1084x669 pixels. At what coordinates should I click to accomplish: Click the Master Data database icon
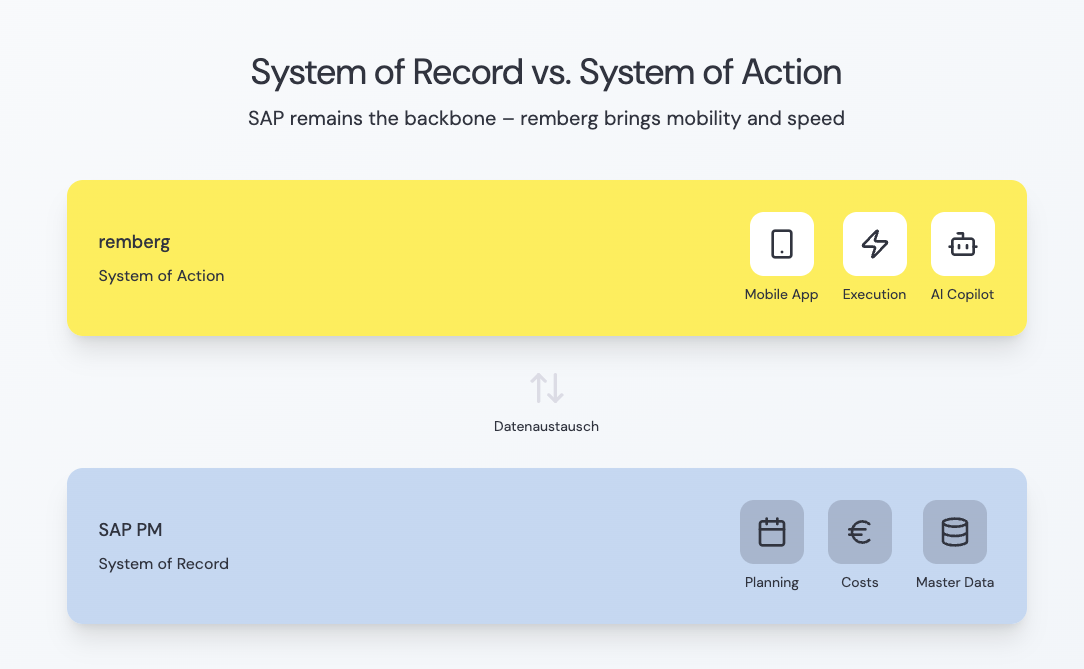955,532
